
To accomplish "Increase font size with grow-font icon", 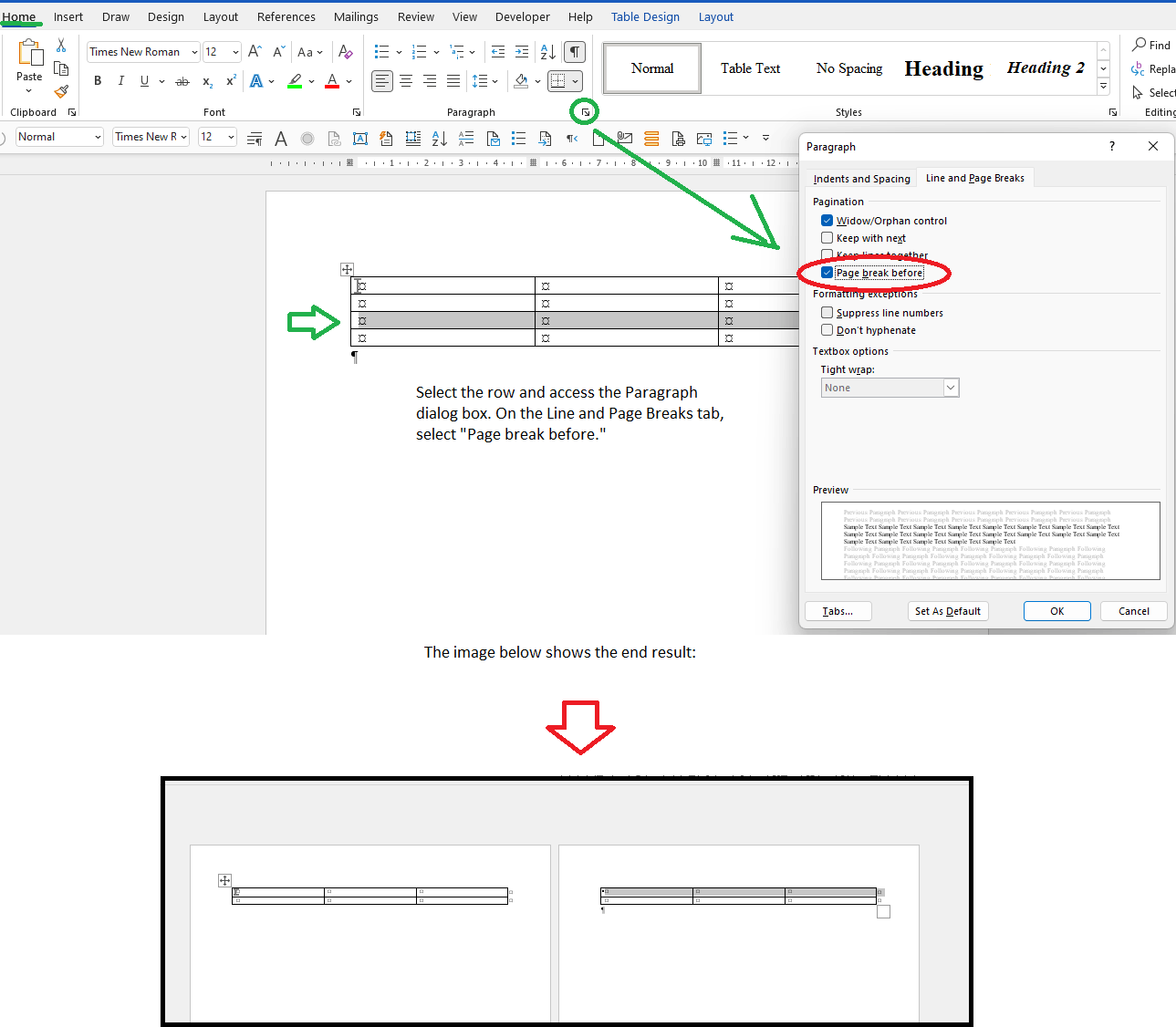I will pyautogui.click(x=255, y=52).
